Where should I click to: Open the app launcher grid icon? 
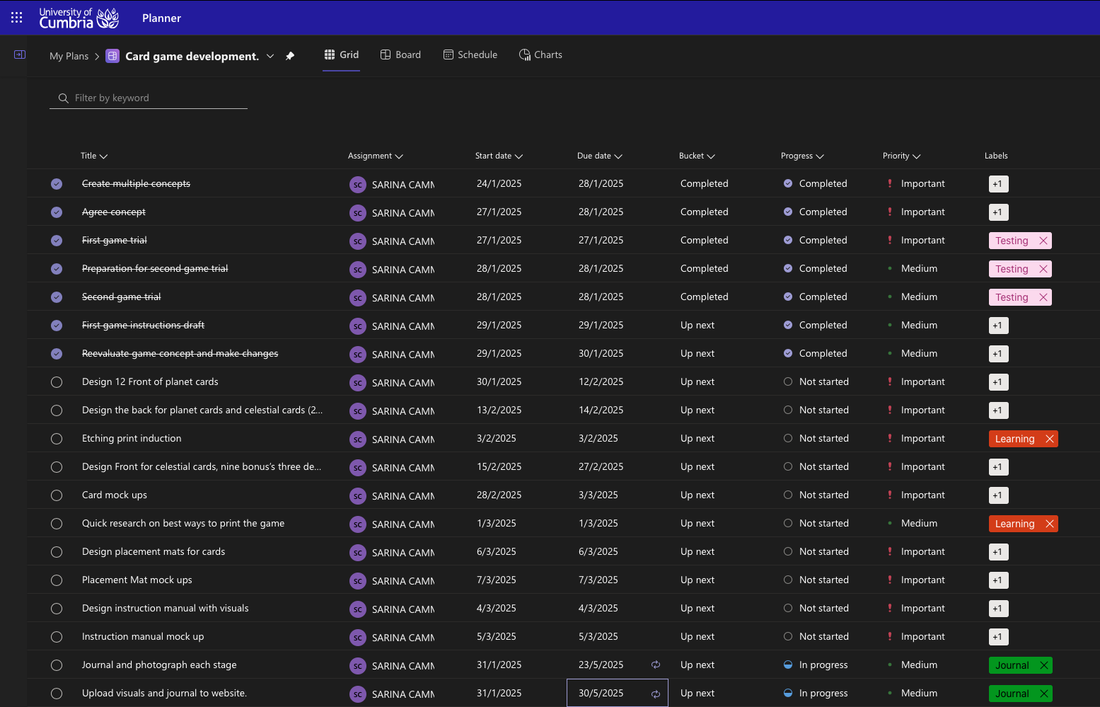(x=16, y=18)
